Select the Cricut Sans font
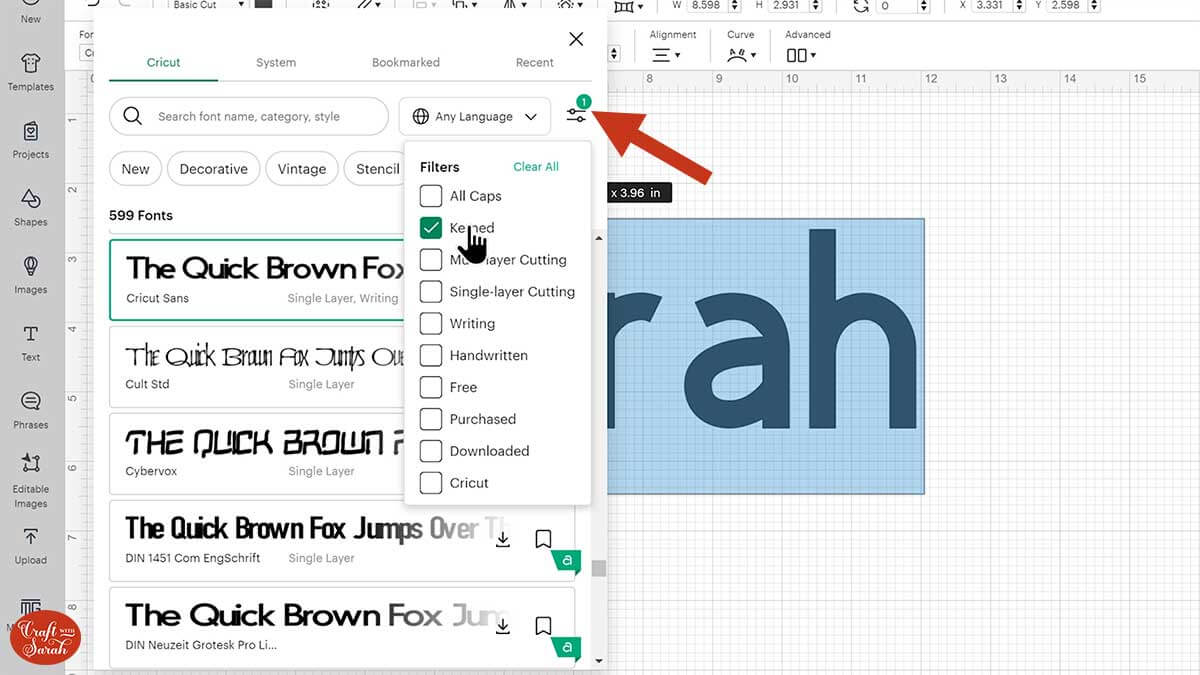This screenshot has height=675, width=1200. pos(258,279)
